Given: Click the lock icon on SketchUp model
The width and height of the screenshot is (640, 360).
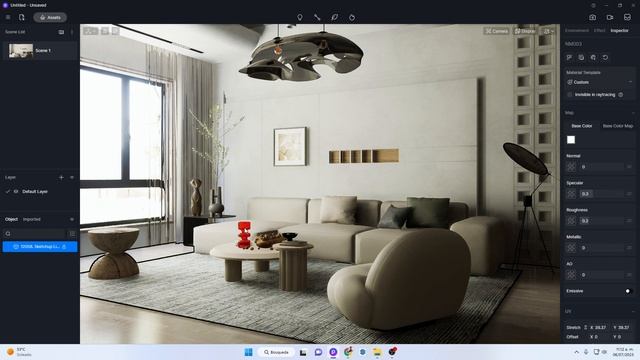Looking at the screenshot, I should [64, 247].
